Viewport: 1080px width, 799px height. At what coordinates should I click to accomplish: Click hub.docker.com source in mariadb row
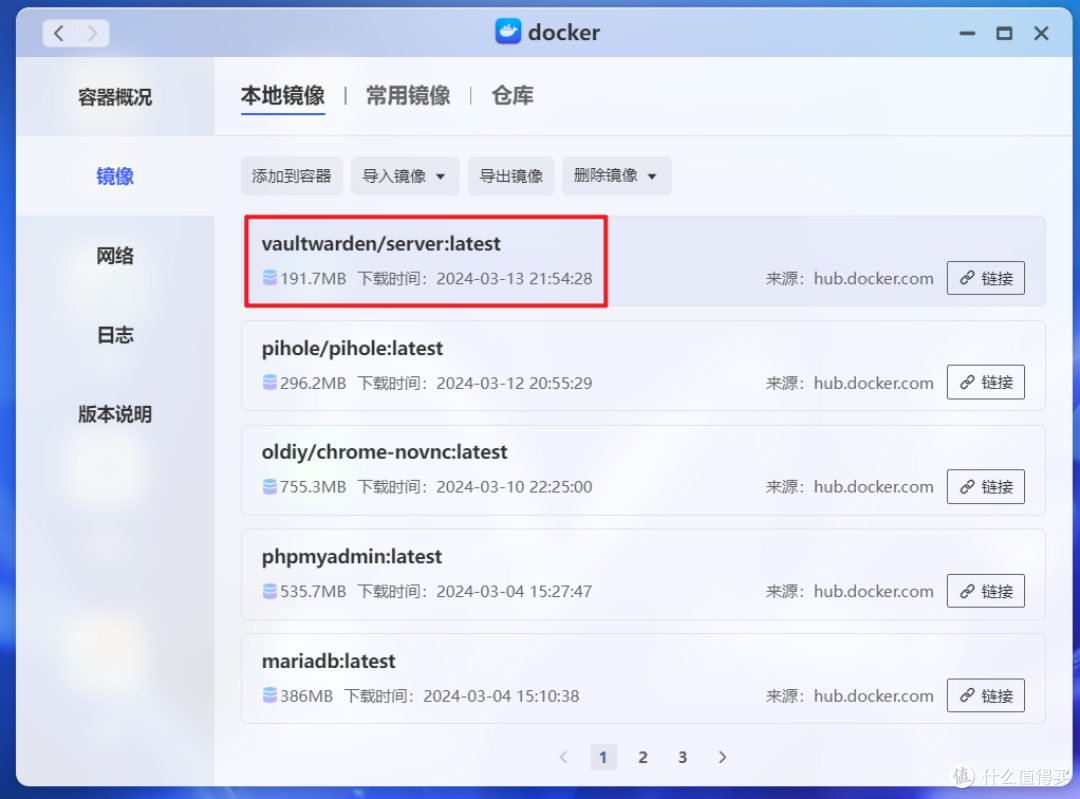[x=873, y=696]
